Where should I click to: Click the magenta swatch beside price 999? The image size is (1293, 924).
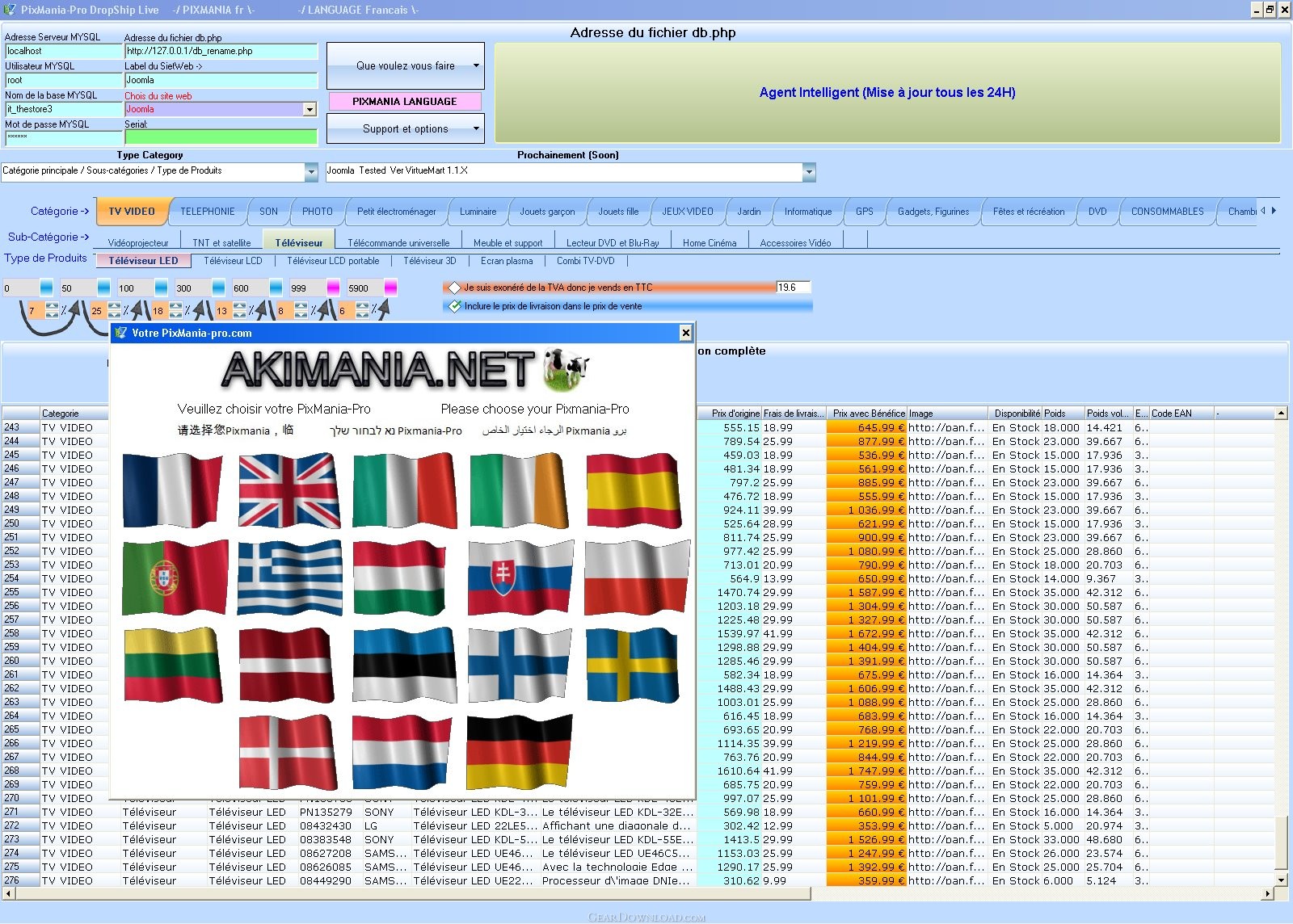[x=333, y=288]
